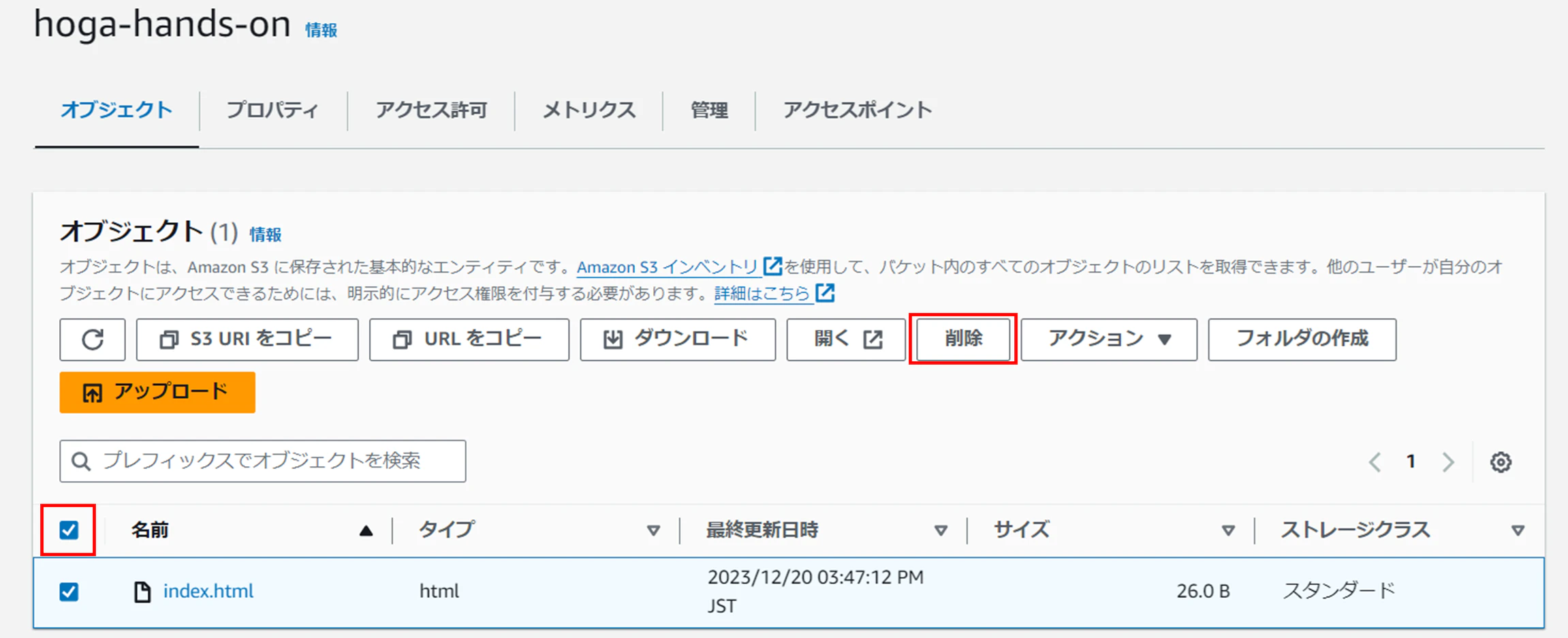Sort by 名前 column arrow
Image resolution: width=1568 pixels, height=638 pixels.
tap(366, 530)
